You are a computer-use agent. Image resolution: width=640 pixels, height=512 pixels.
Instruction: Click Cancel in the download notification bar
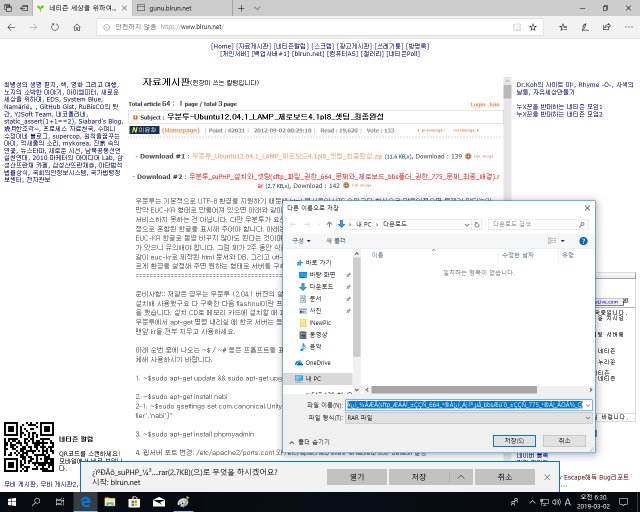tap(505, 477)
